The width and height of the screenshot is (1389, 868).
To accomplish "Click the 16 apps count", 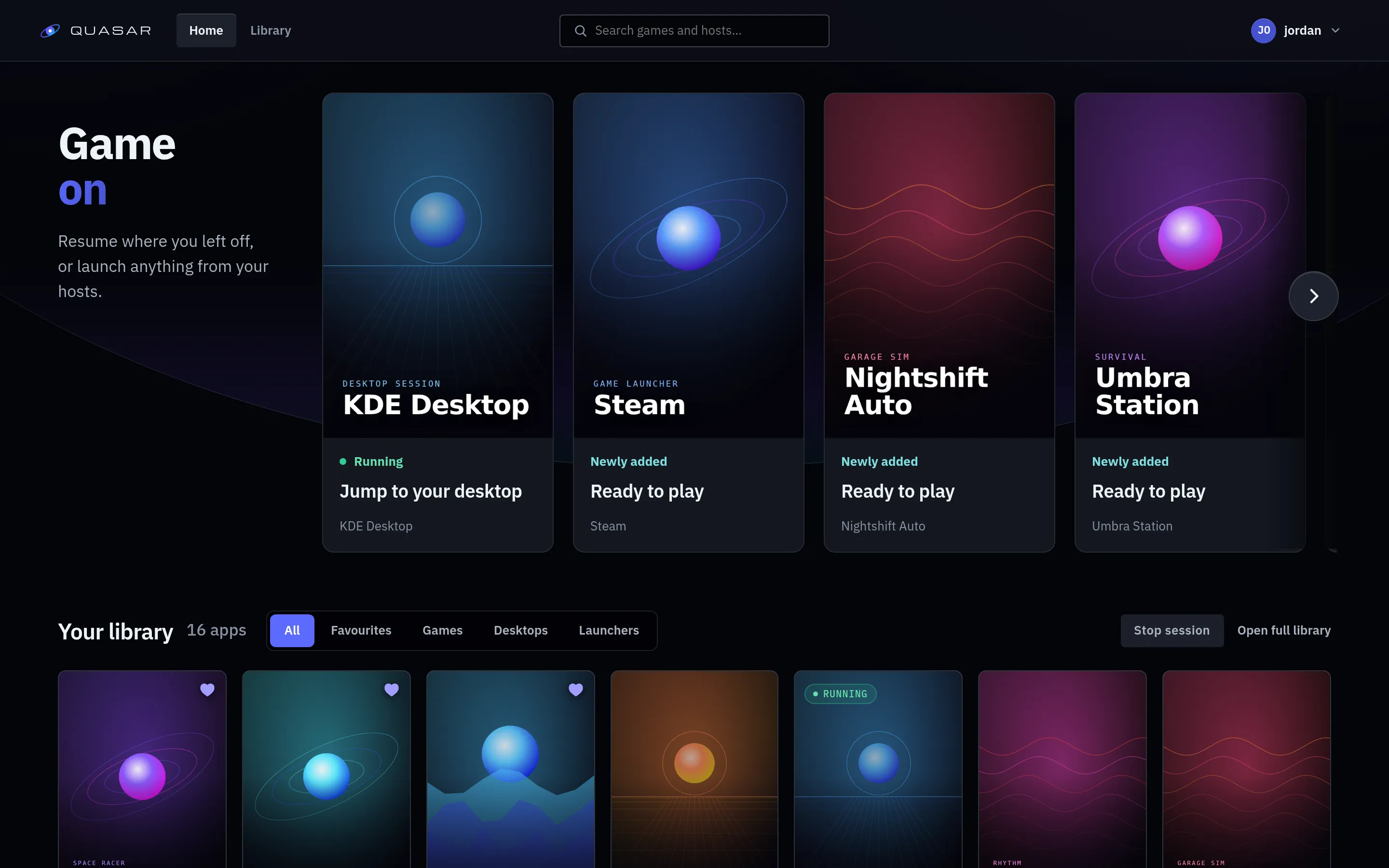I will pyautogui.click(x=217, y=630).
